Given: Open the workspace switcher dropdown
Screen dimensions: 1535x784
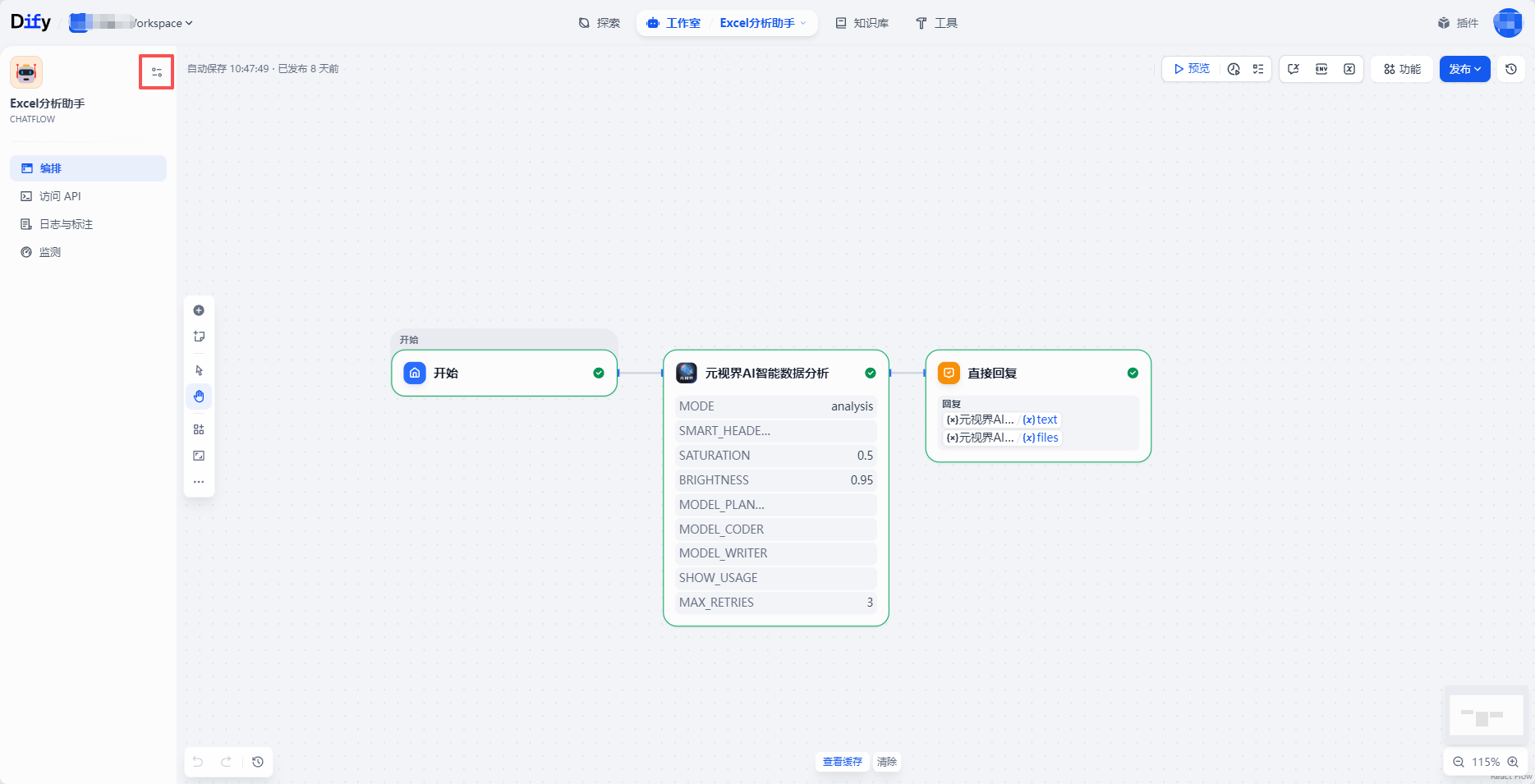Looking at the screenshot, I should (131, 23).
